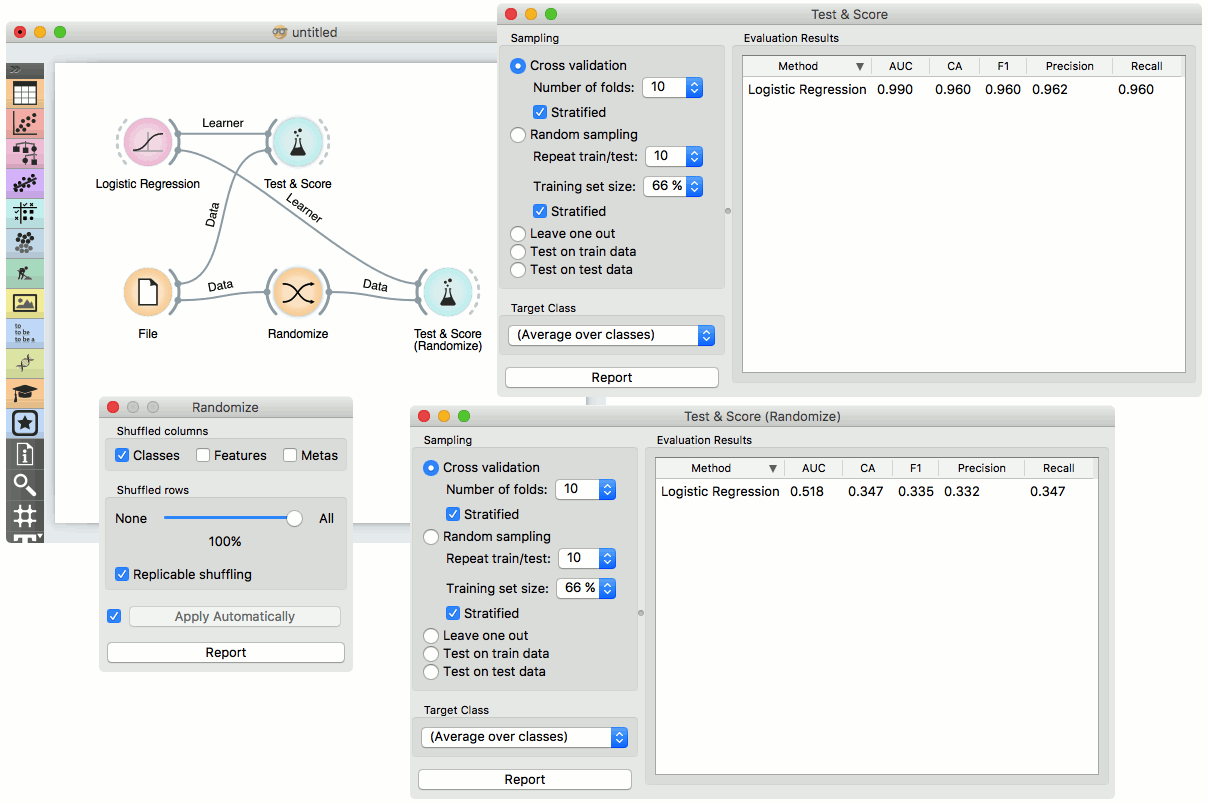The height and width of the screenshot is (803, 1208).
Task: Select Leave one out in Test & Score
Action: click(518, 234)
